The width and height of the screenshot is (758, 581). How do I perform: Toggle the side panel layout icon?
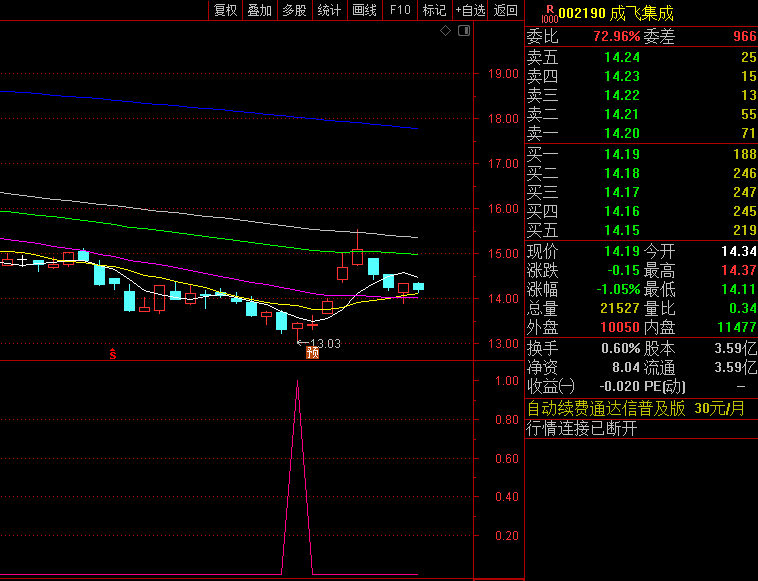tap(464, 31)
